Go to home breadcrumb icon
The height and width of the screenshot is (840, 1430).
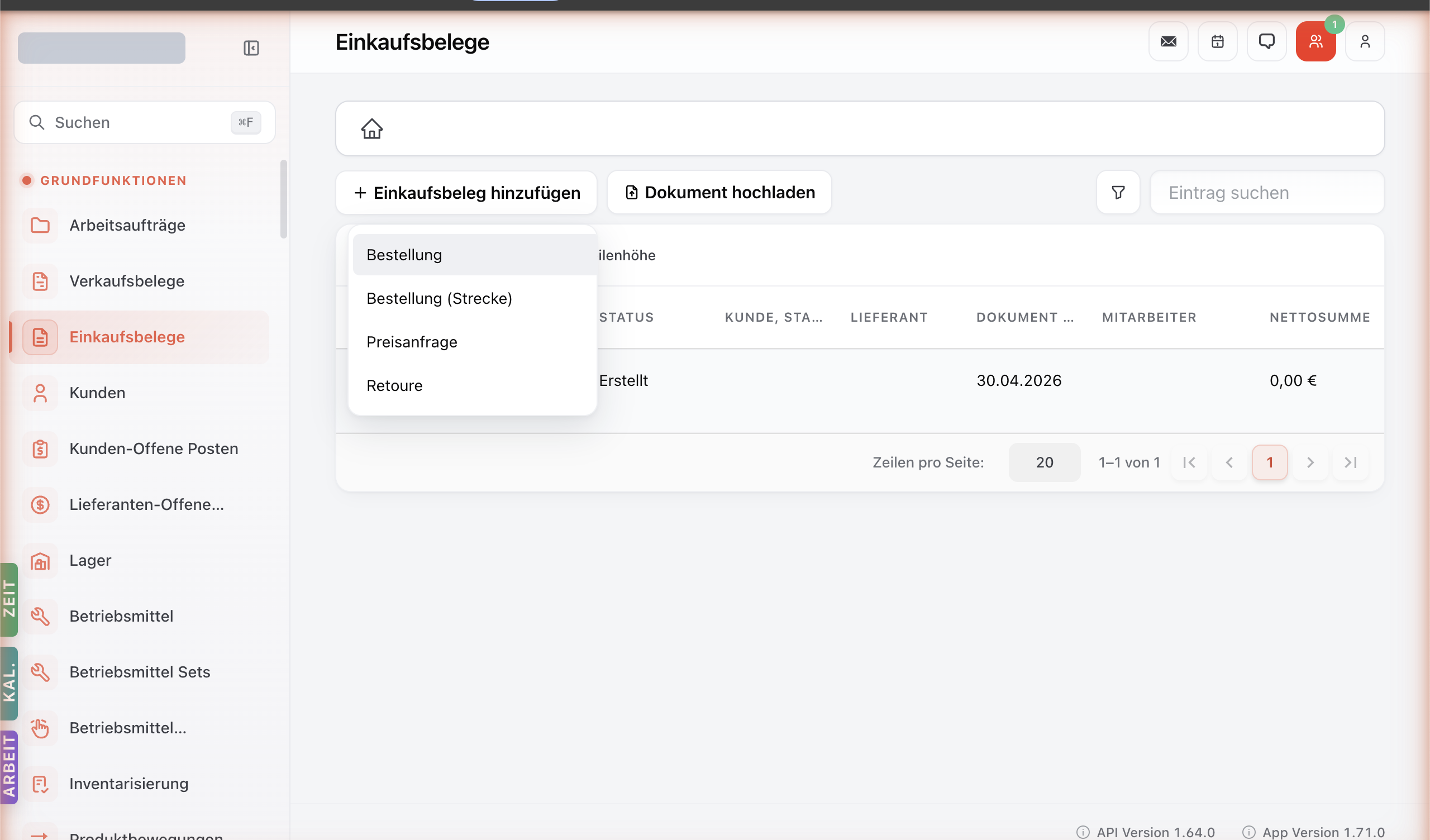point(371,128)
